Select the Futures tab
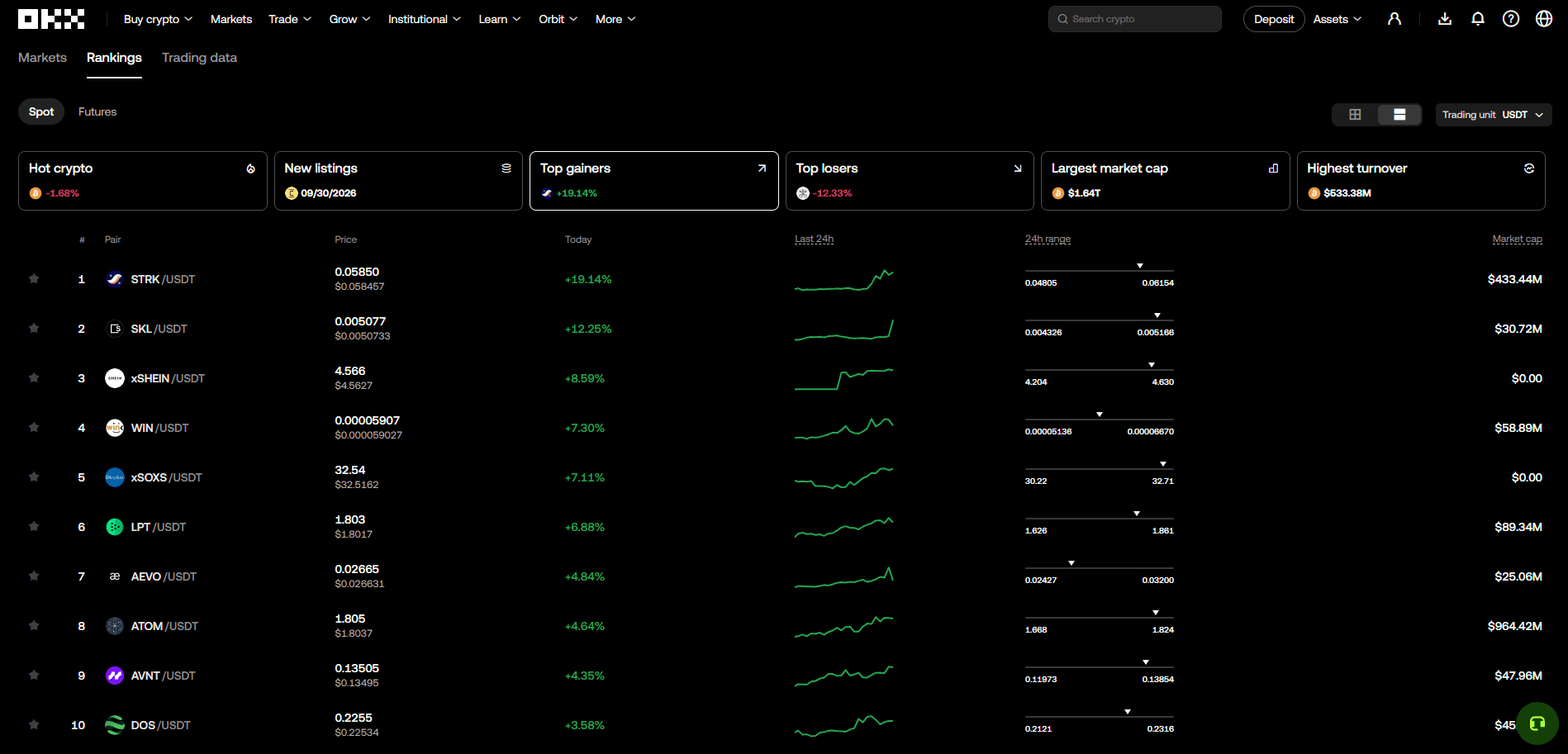The height and width of the screenshot is (754, 1568). click(x=97, y=111)
